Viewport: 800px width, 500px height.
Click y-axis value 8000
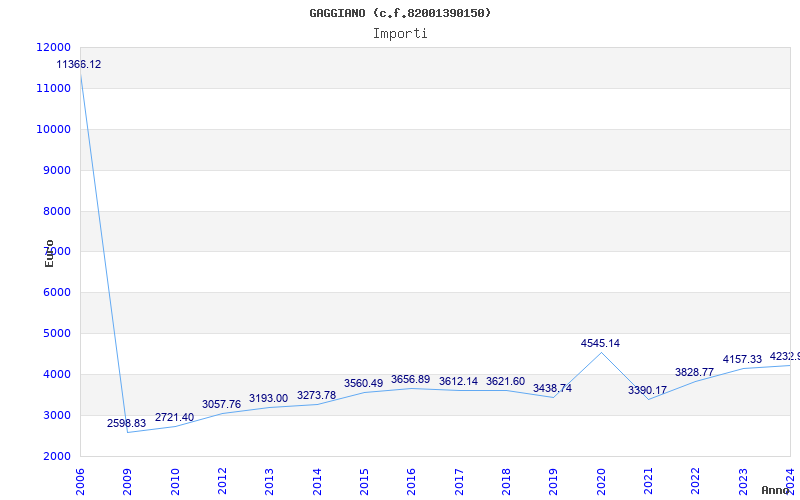point(56,211)
